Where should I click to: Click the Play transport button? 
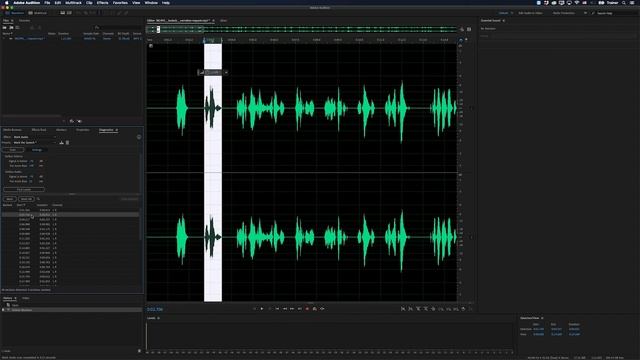[x=262, y=309]
